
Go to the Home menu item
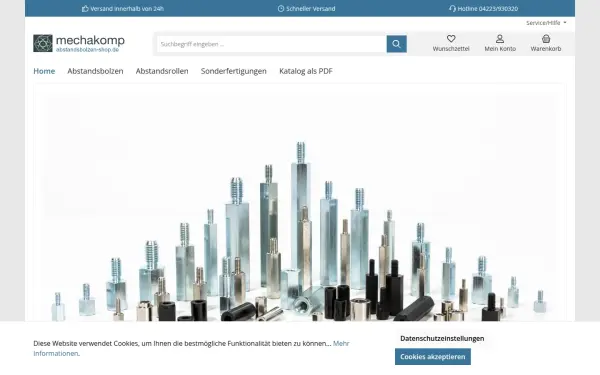(x=44, y=71)
